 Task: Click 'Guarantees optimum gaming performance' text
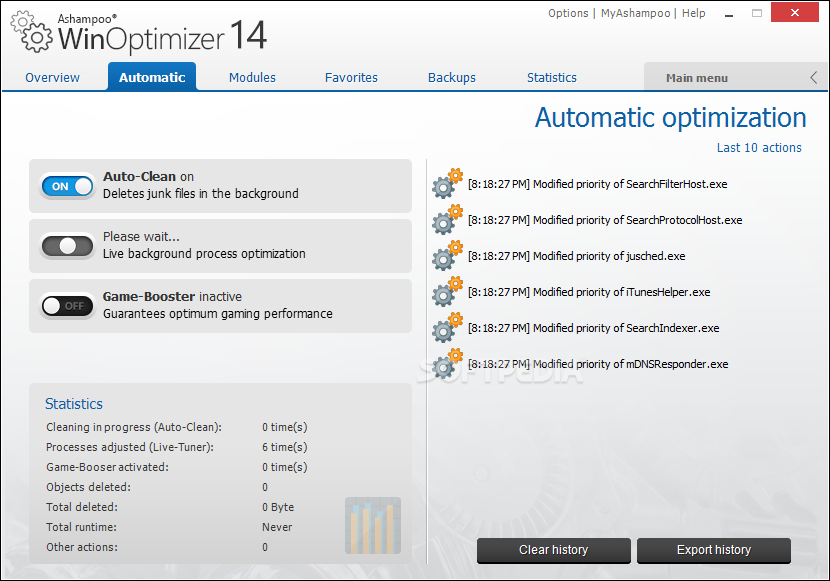pyautogui.click(x=218, y=314)
